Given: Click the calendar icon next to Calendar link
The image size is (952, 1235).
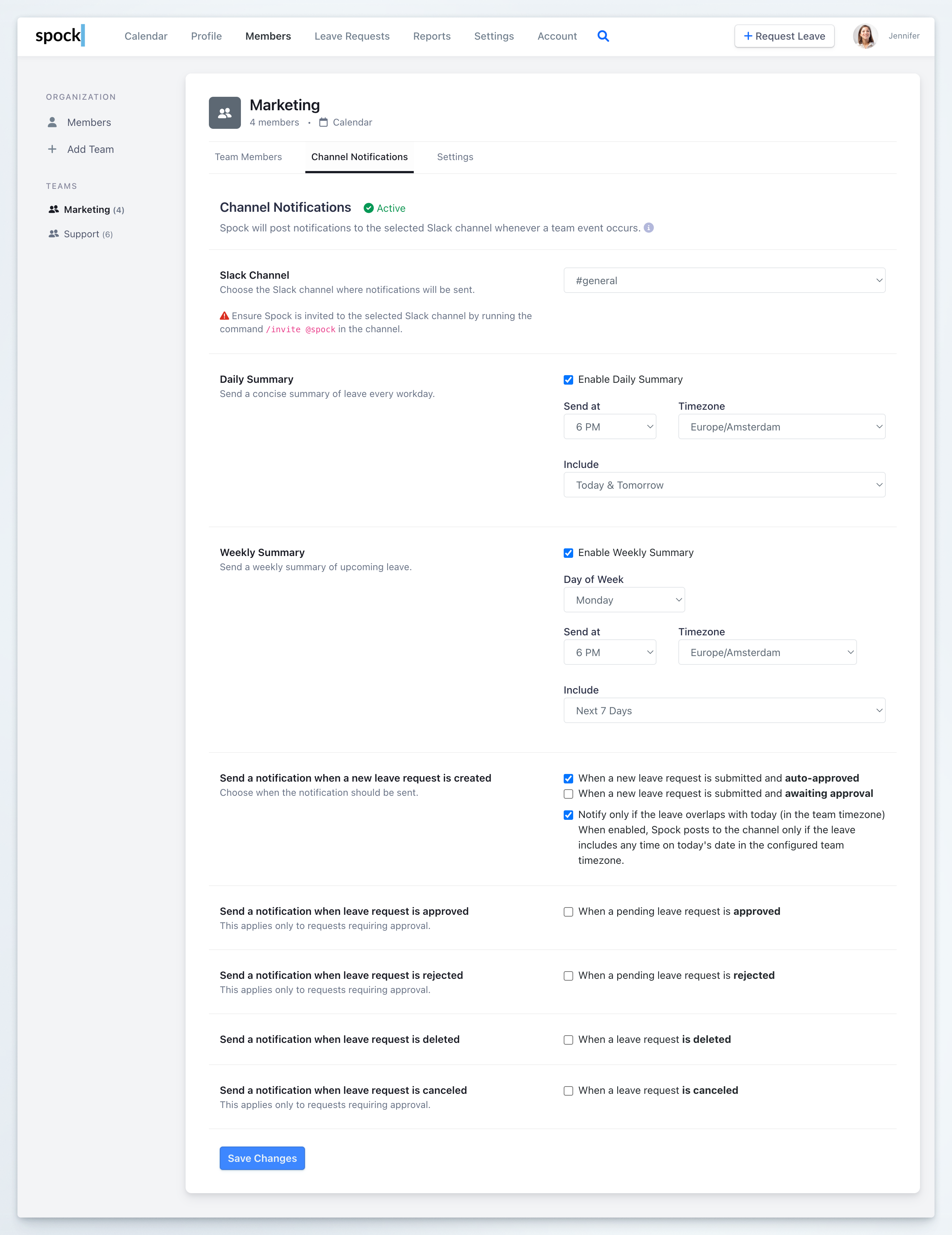Looking at the screenshot, I should pos(324,122).
